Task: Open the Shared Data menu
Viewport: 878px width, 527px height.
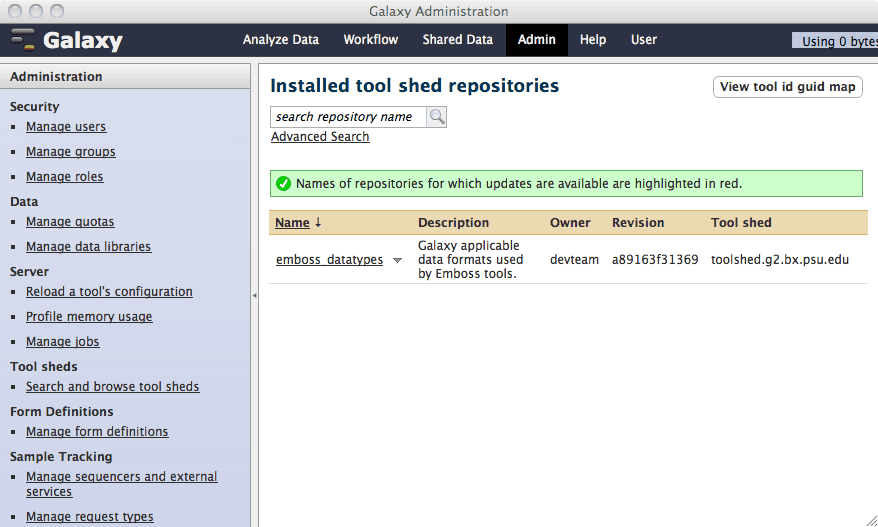Action: point(457,40)
